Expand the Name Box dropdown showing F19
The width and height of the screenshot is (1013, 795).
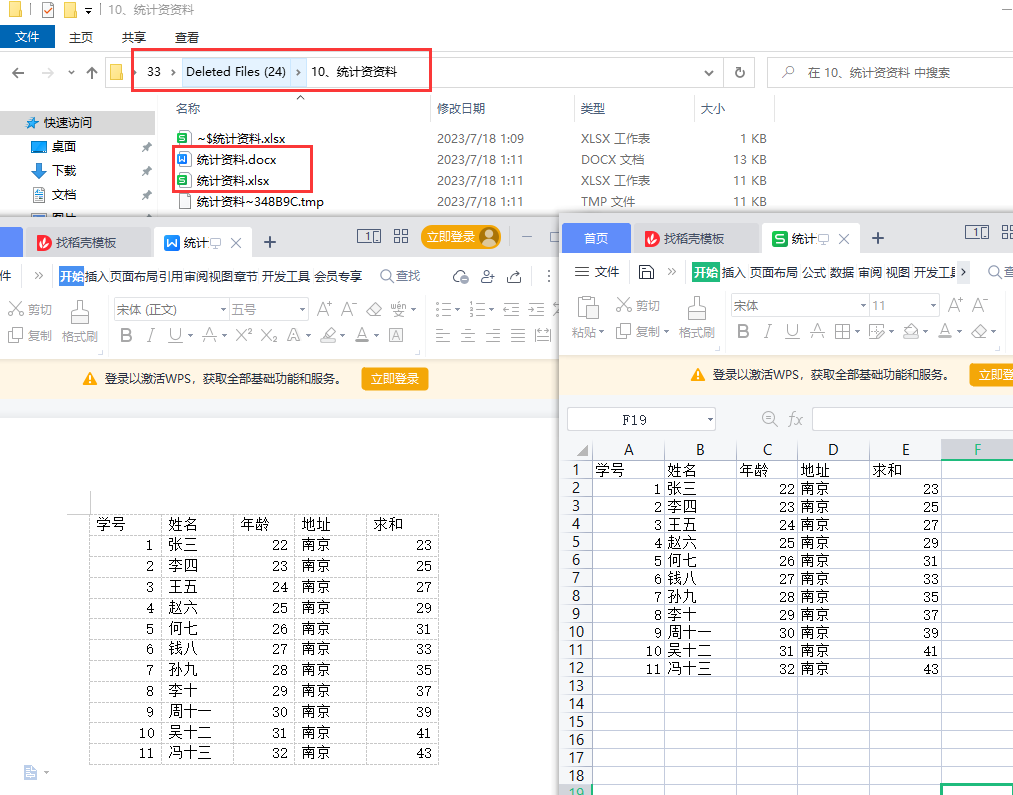click(710, 420)
